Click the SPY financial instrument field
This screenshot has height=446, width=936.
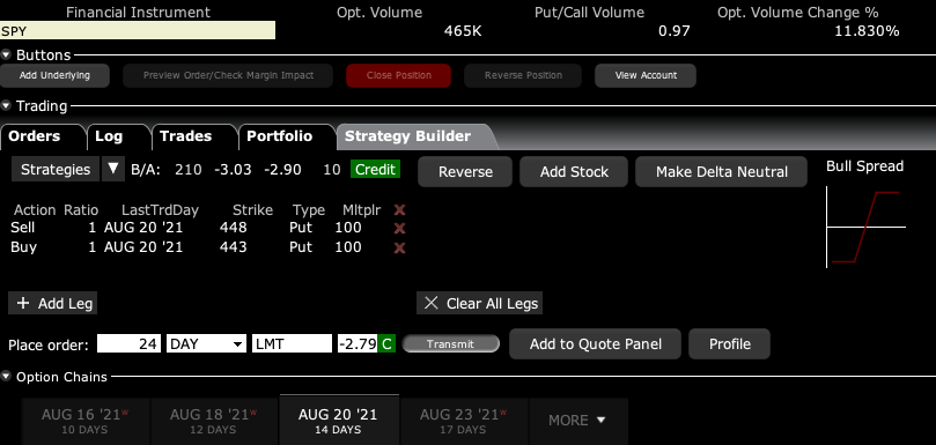tap(138, 31)
